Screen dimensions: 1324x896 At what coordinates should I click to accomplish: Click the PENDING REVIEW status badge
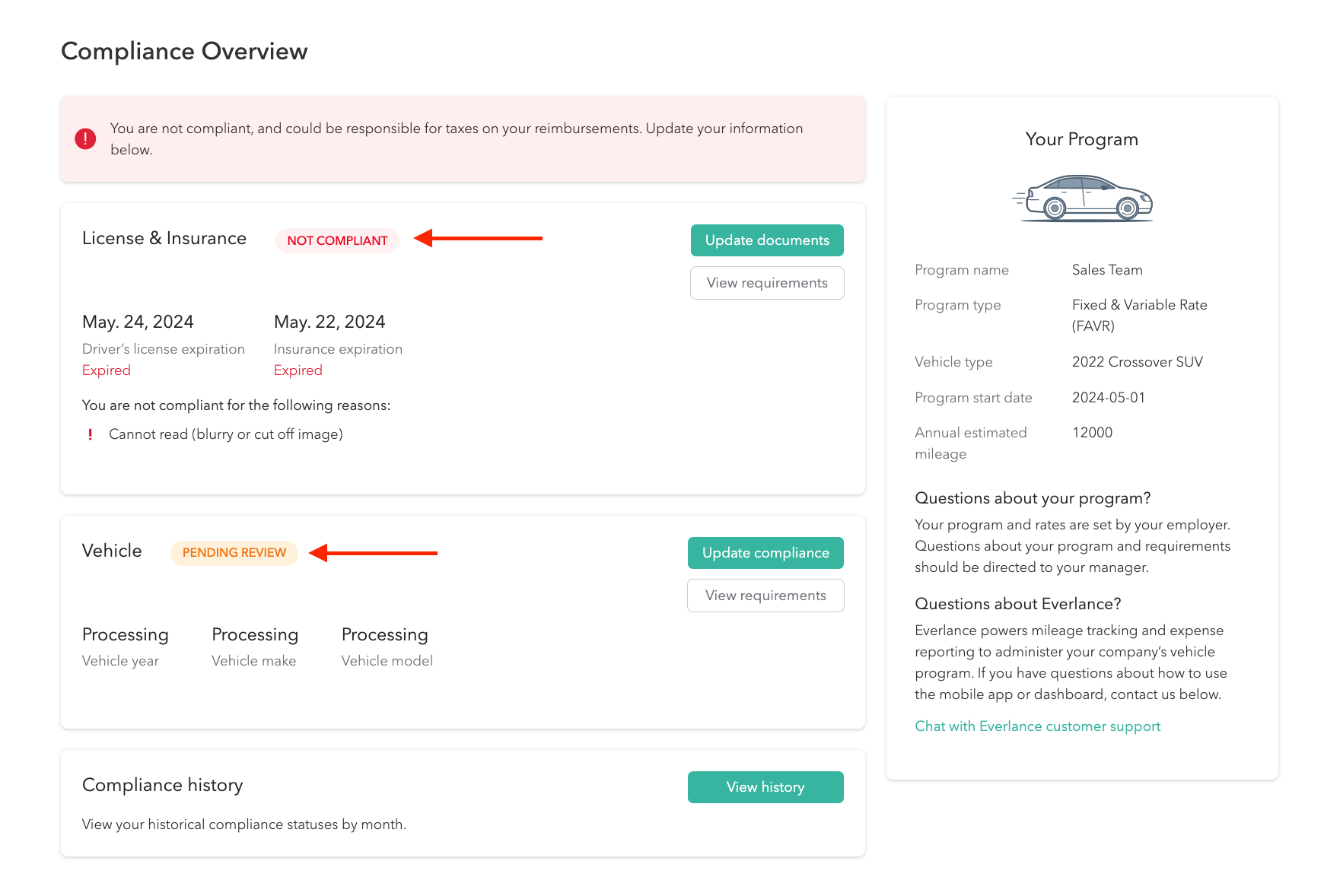pyautogui.click(x=234, y=553)
